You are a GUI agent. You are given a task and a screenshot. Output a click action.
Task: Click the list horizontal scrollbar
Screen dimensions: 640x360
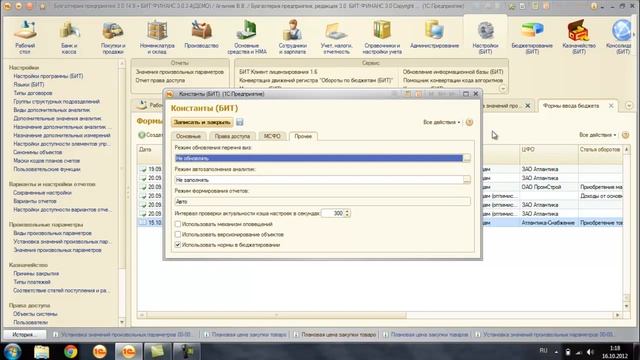pos(277,315)
